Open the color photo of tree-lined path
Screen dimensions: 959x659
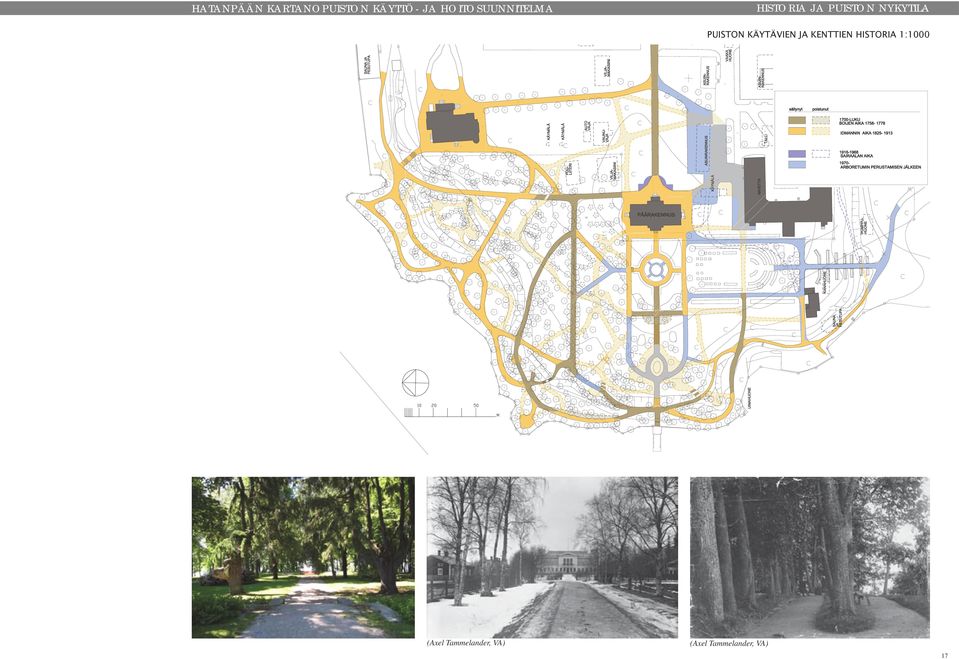pos(303,557)
